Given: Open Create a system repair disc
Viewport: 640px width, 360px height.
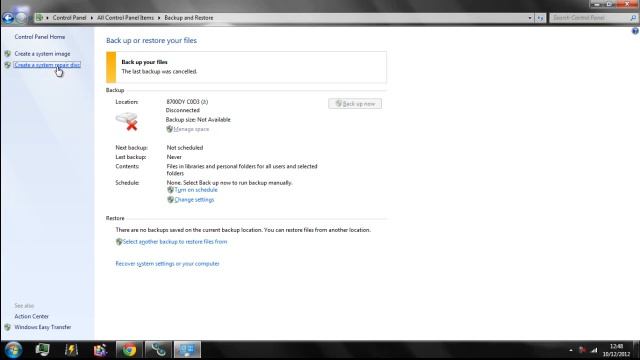Looking at the screenshot, I should point(47,65).
